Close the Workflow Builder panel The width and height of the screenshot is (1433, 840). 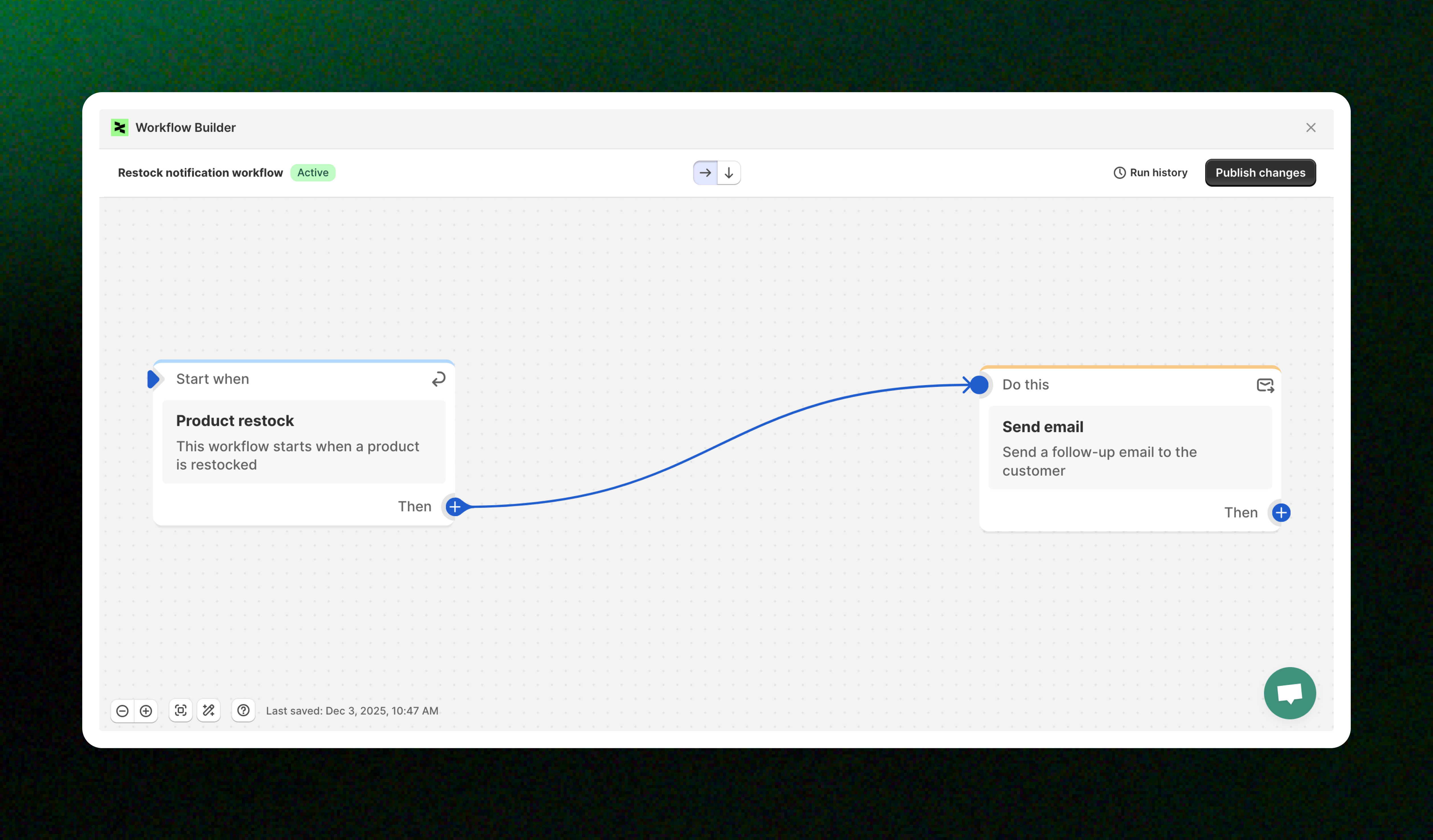[x=1311, y=128]
